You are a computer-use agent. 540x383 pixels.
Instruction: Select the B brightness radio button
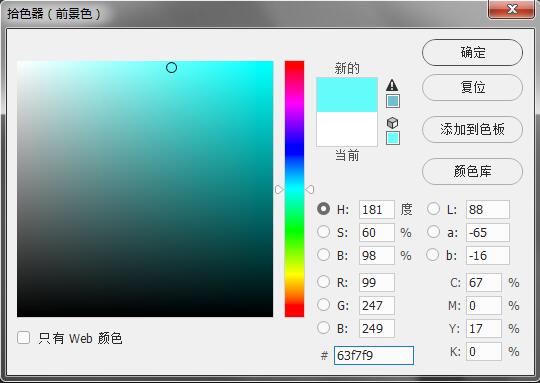point(323,255)
